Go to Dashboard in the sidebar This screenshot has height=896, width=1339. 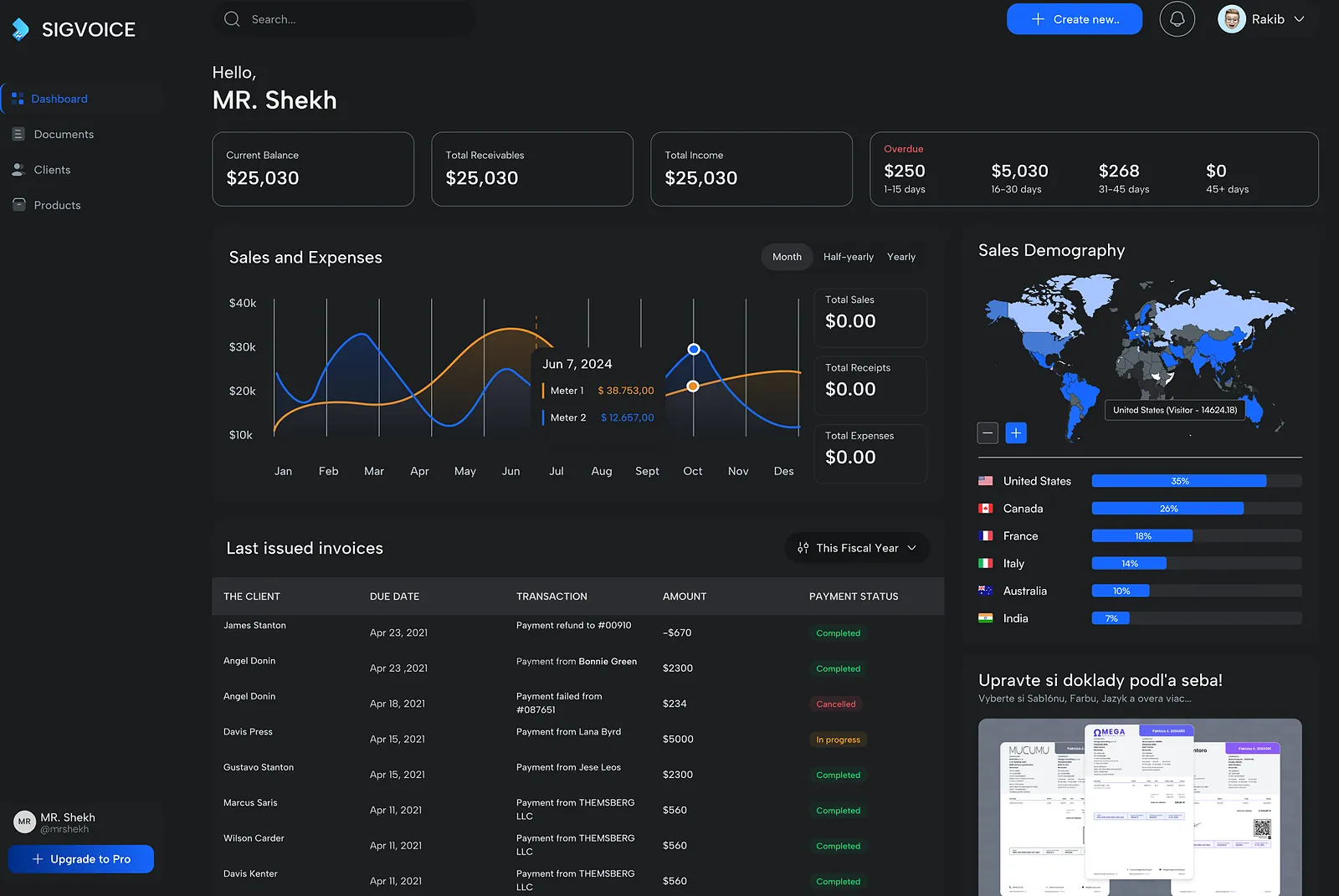click(x=83, y=99)
